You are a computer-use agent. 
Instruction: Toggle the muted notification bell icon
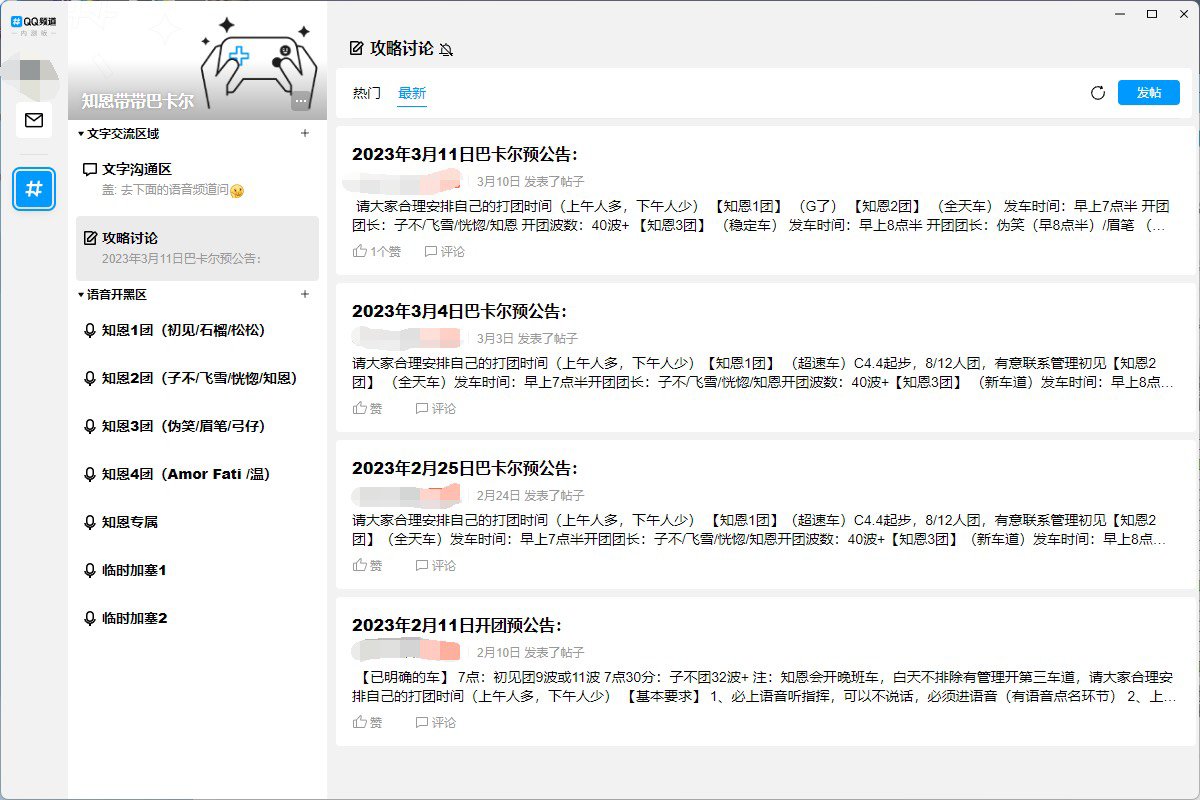tap(446, 49)
